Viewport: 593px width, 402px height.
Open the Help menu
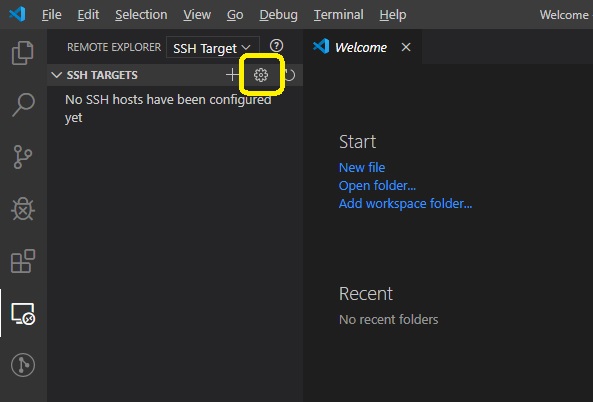pyautogui.click(x=393, y=14)
